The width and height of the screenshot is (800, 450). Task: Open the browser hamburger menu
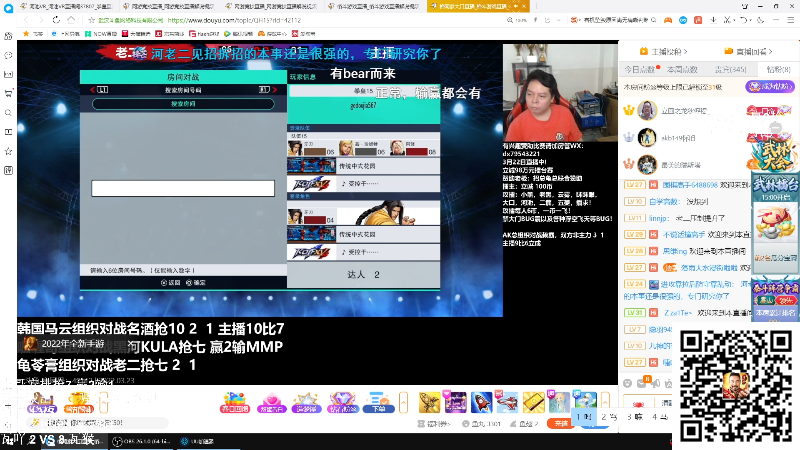click(x=790, y=20)
